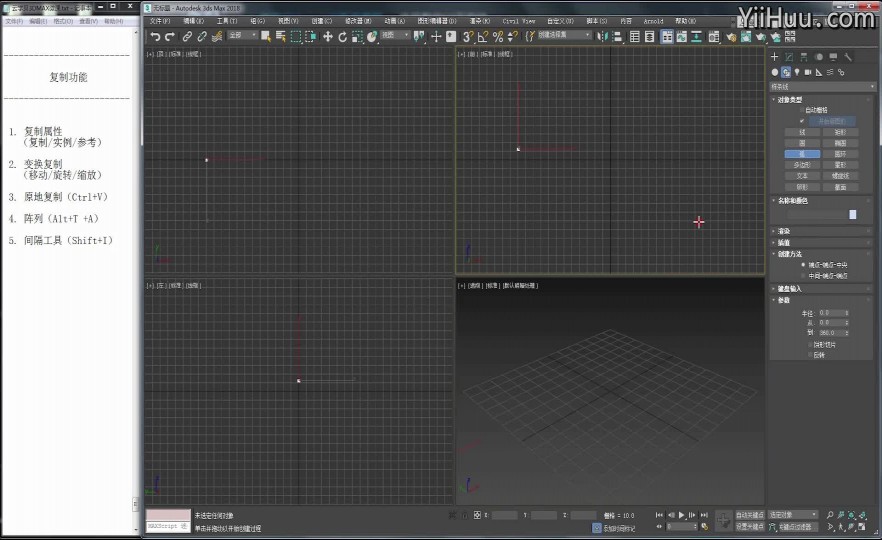Image resolution: width=882 pixels, height=540 pixels.
Task: Activate the Select and Rotate tool
Action: pos(343,37)
